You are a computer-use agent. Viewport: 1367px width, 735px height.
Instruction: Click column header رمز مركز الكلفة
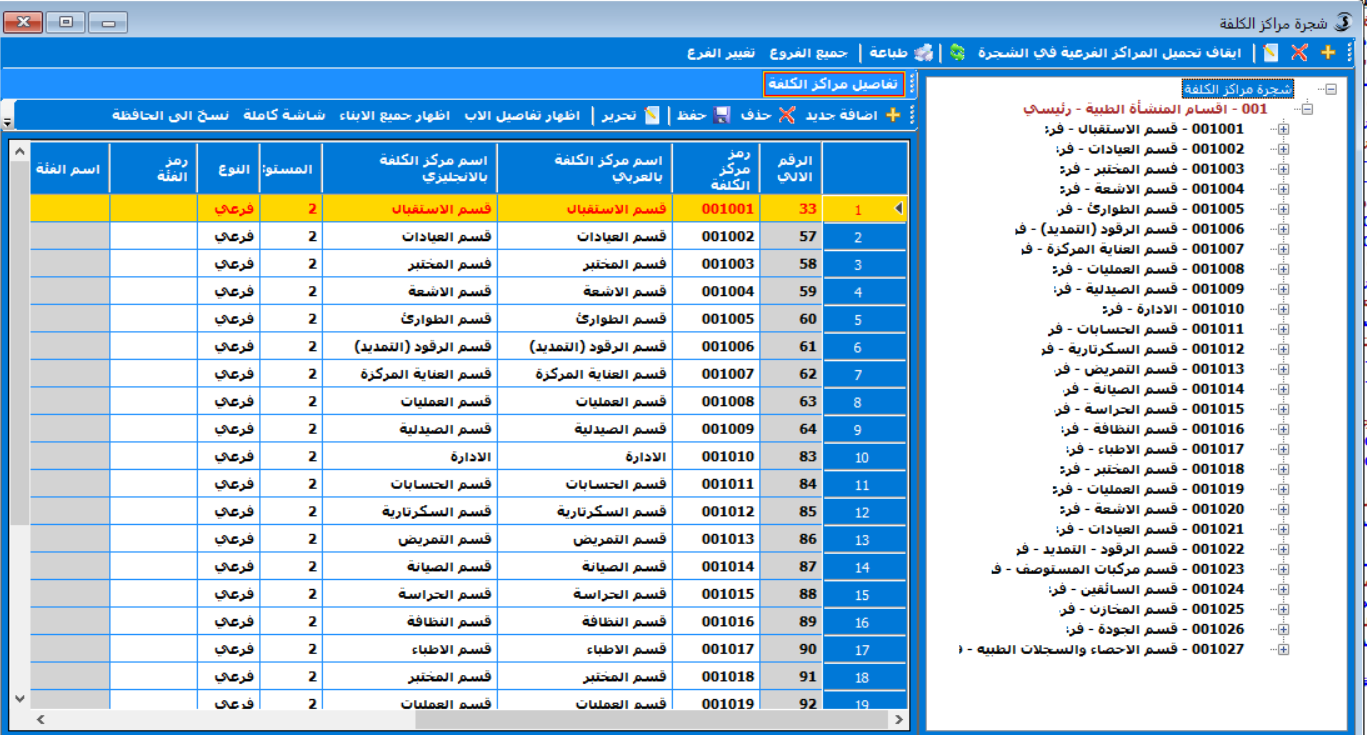716,167
